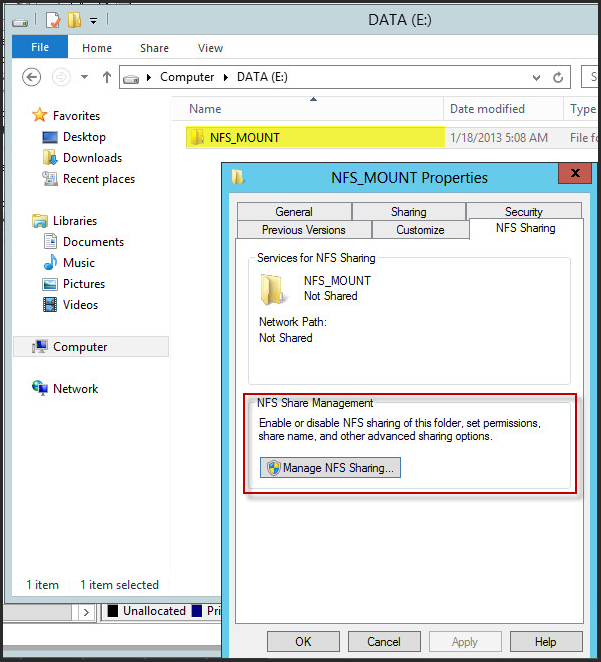
Task: Click the Desktop monitor icon
Action: [x=50, y=137]
